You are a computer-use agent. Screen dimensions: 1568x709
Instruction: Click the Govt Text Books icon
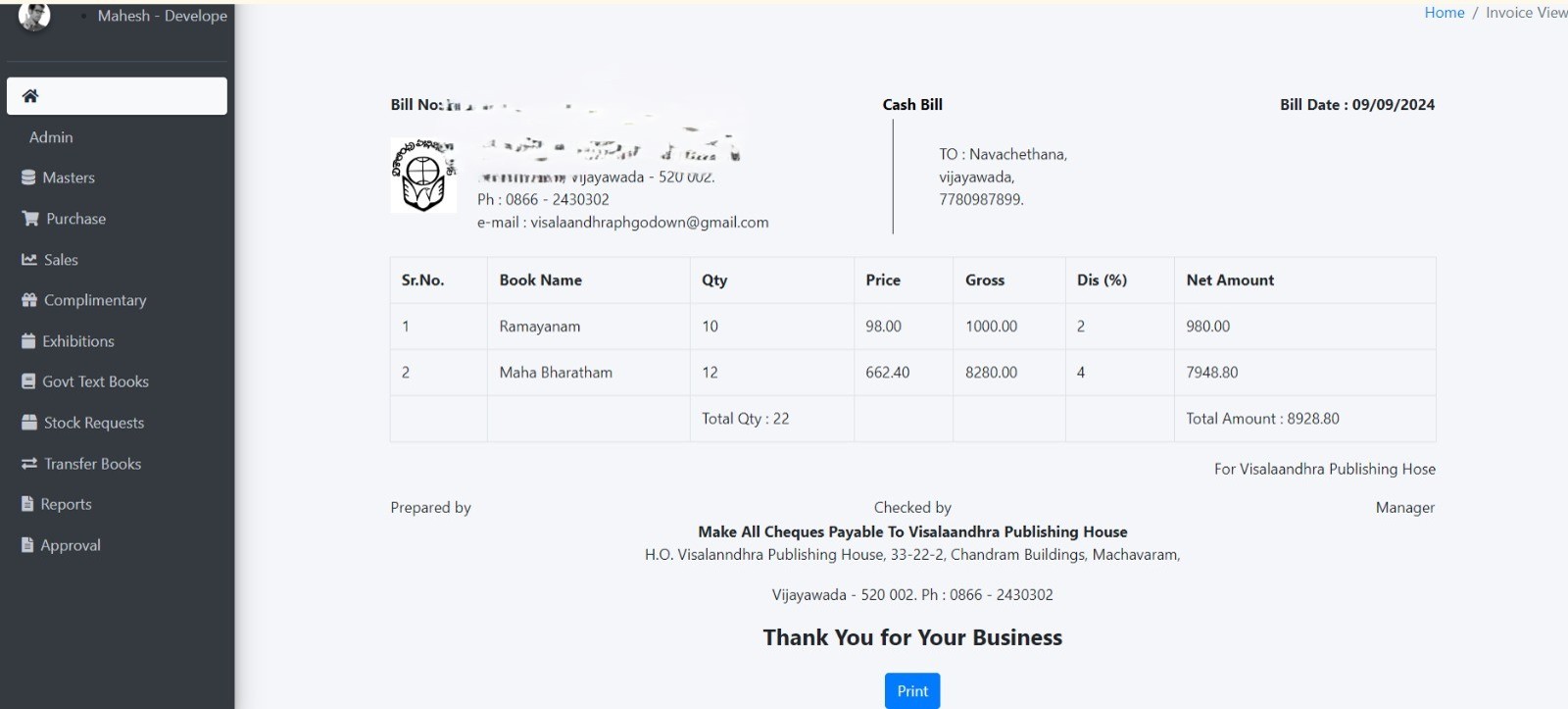pos(28,381)
